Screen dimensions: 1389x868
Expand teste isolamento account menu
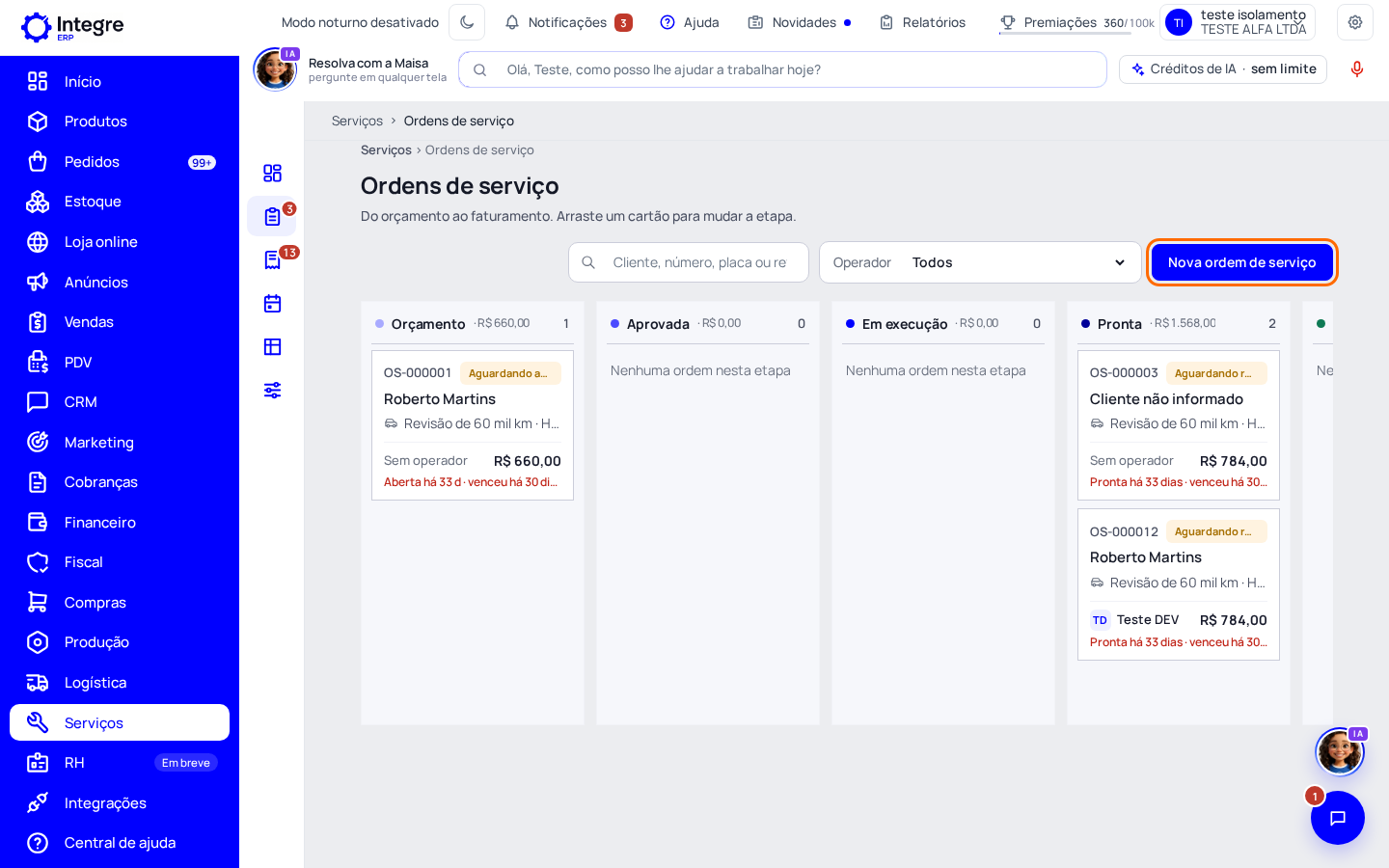pos(1238,22)
